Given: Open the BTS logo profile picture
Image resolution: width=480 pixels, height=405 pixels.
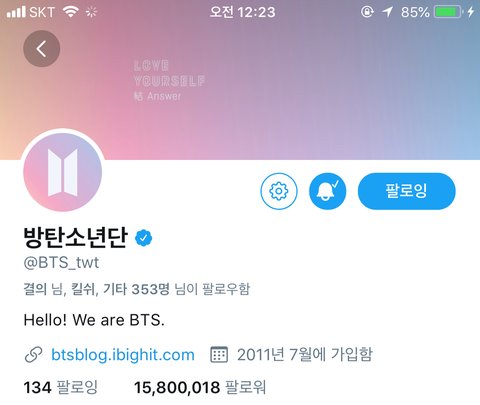Looking at the screenshot, I should 63,172.
